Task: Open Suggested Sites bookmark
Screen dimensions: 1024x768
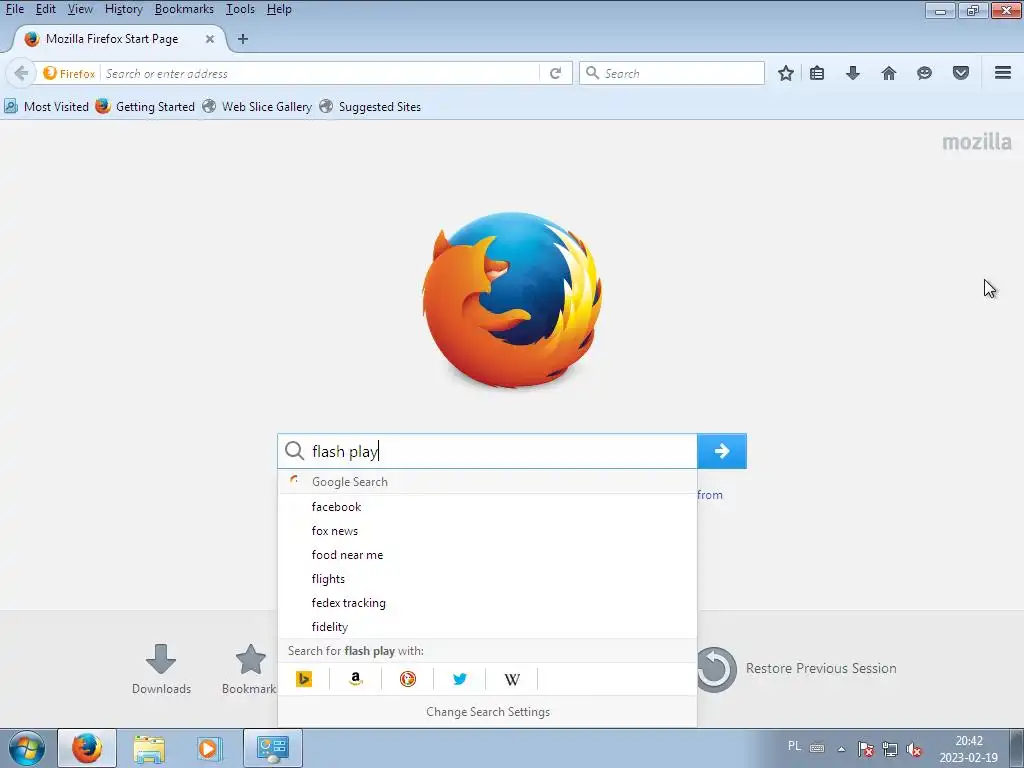Action: pyautogui.click(x=370, y=106)
